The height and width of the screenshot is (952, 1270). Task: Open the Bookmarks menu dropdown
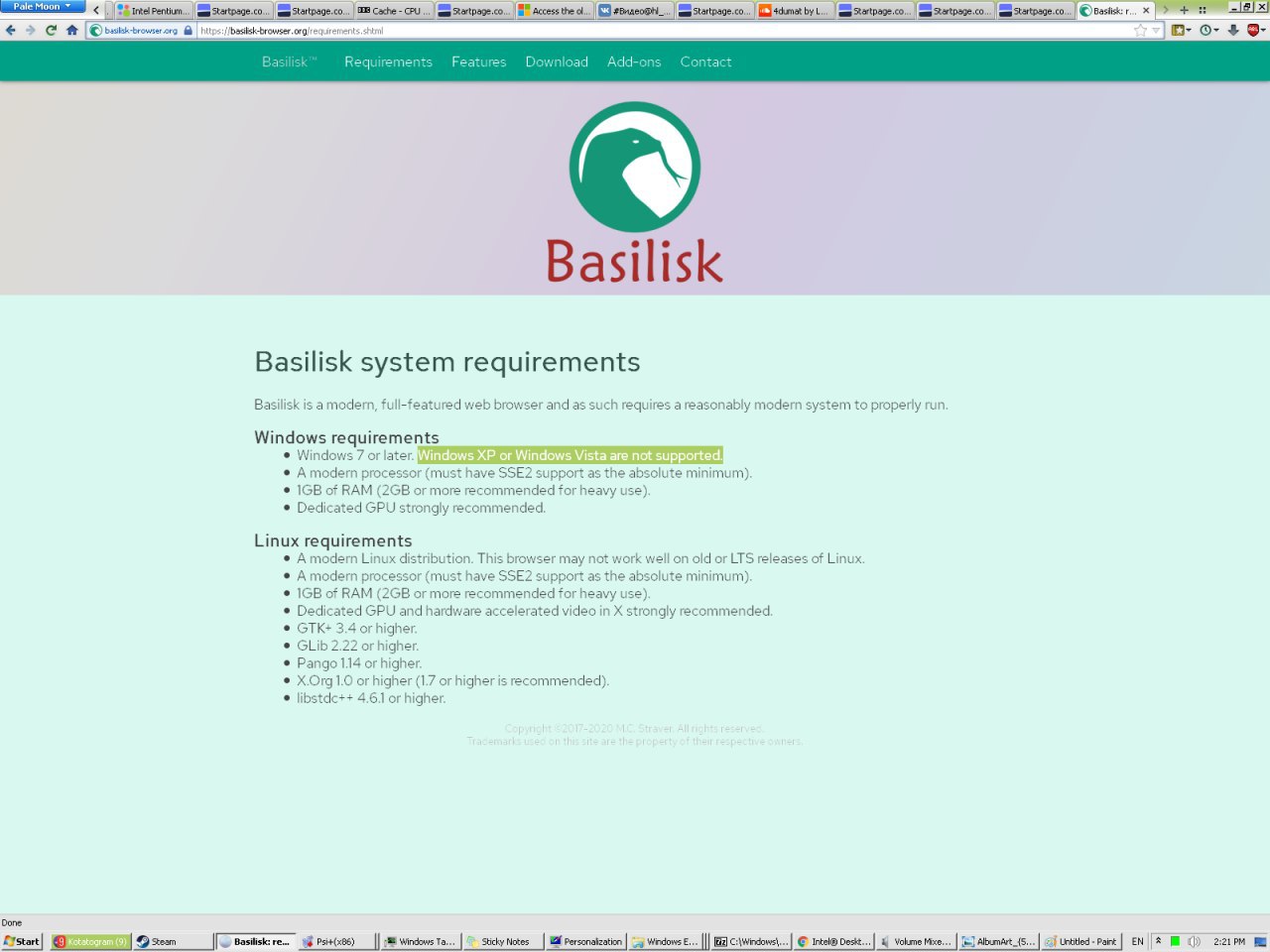[x=1180, y=31]
